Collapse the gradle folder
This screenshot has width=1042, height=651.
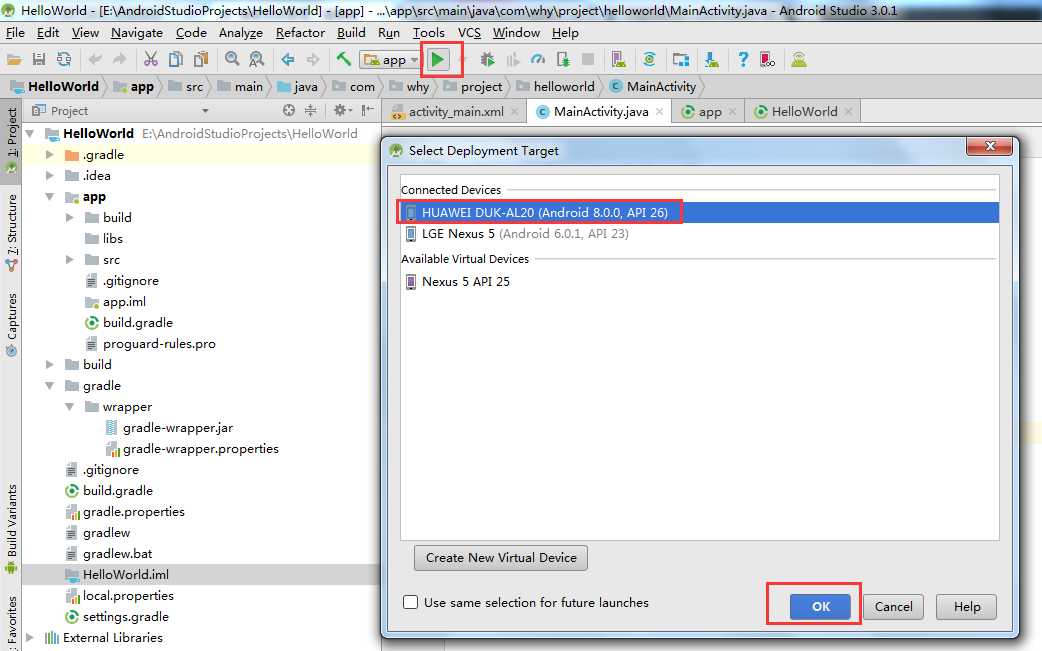click(50, 386)
